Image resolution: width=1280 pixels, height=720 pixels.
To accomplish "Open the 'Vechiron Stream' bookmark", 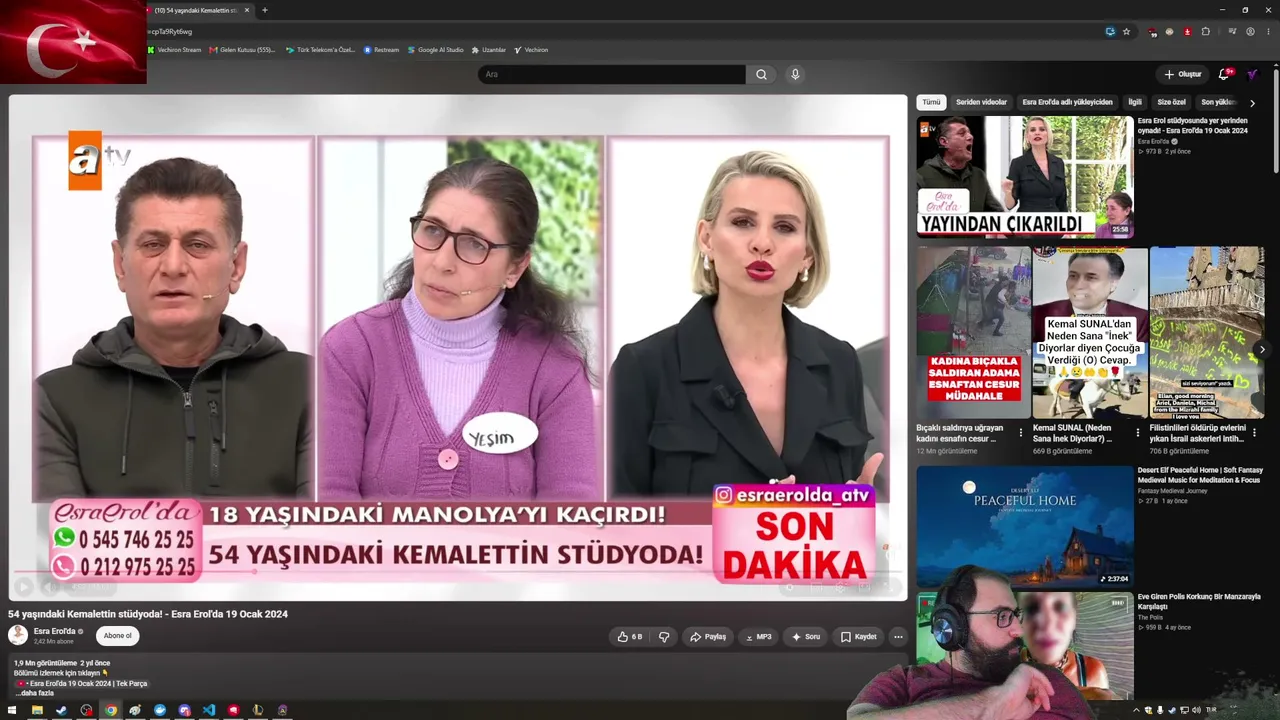I will (175, 50).
